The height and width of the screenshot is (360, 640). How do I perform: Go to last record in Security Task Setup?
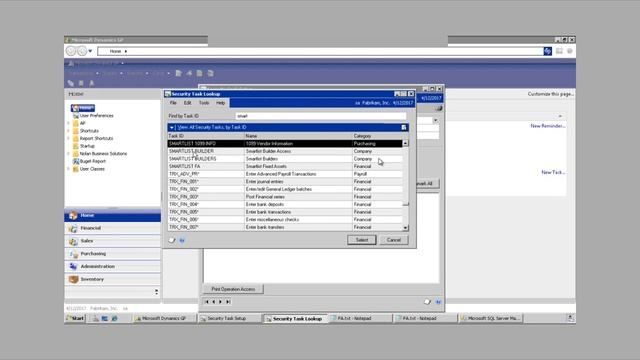pos(228,302)
